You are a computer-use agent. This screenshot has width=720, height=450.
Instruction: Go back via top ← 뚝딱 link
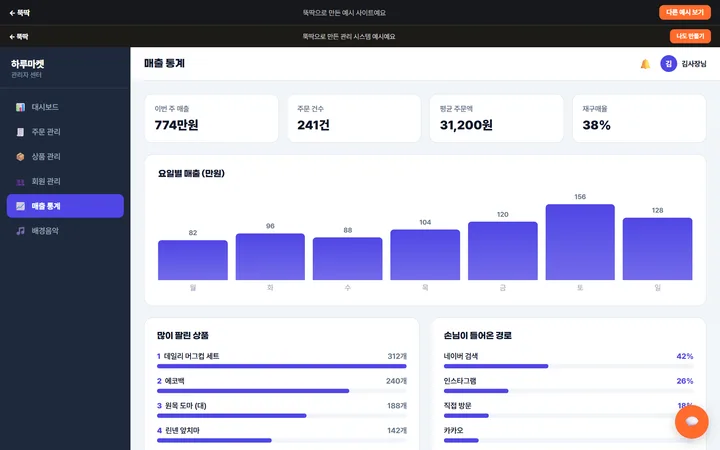[x=19, y=13]
